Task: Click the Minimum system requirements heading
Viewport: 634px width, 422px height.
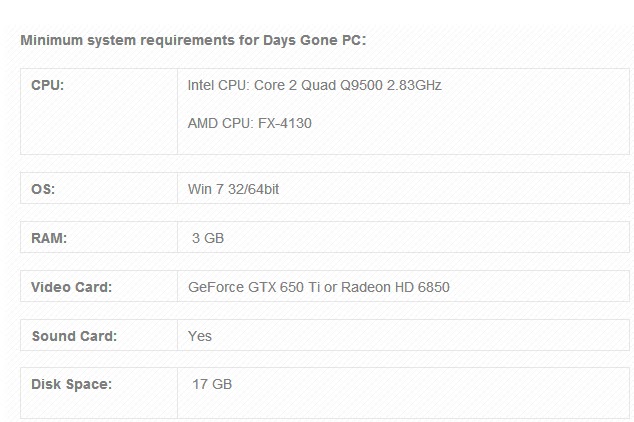Action: 193,40
